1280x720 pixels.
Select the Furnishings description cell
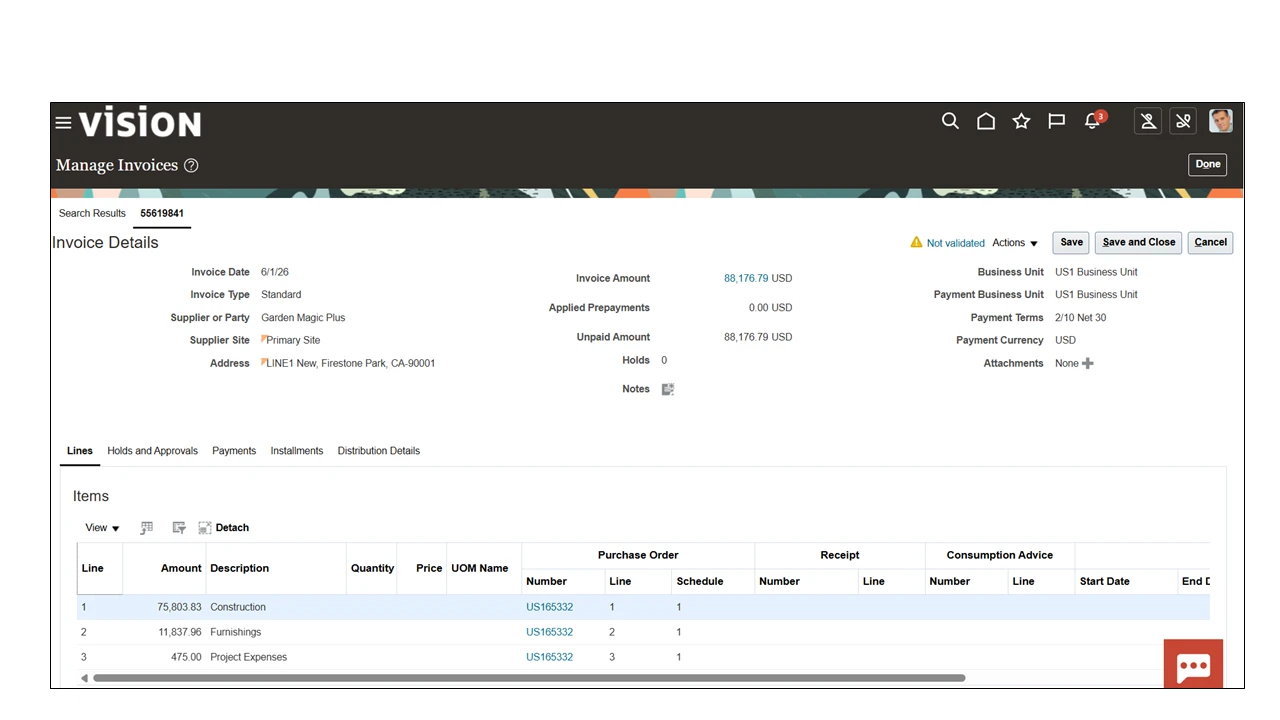[276, 632]
